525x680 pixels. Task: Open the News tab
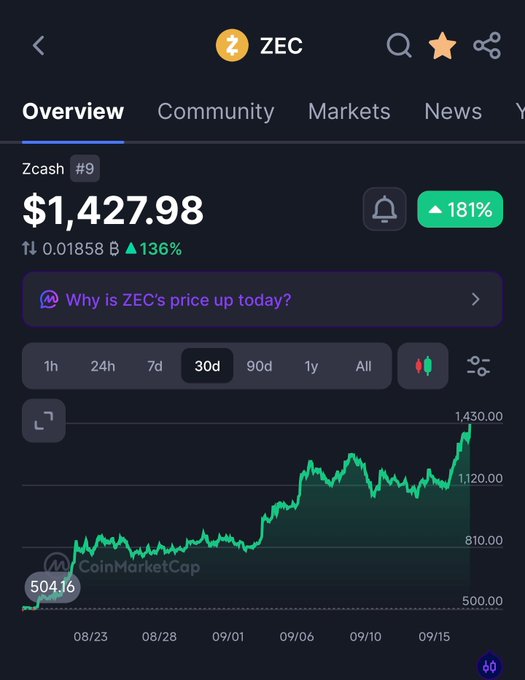click(x=453, y=111)
